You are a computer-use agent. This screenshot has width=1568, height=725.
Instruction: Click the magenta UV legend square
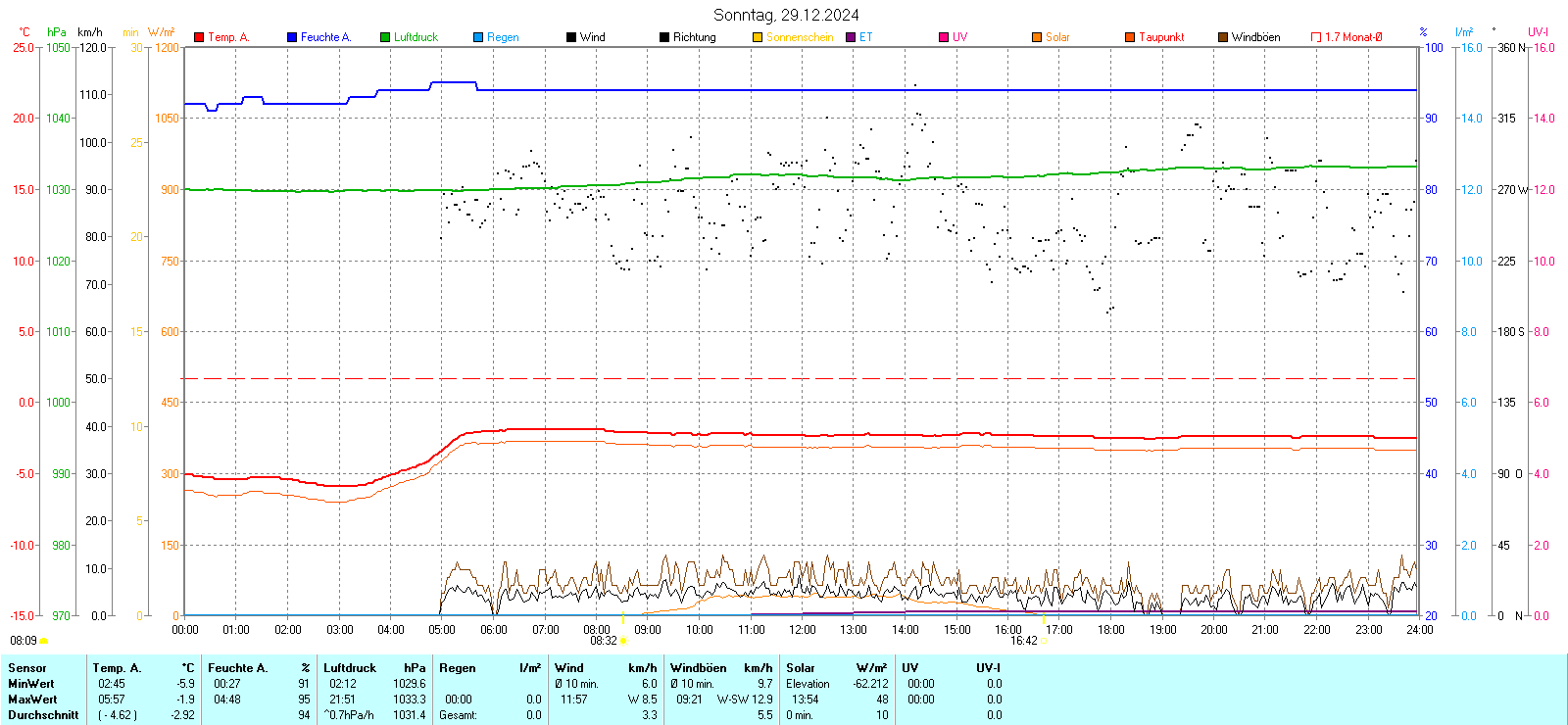point(944,37)
